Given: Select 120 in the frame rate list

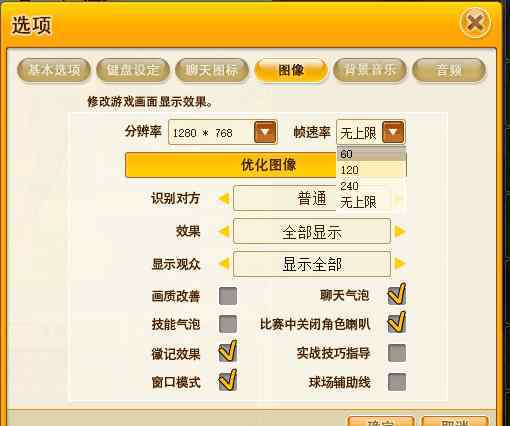Looking at the screenshot, I should [x=371, y=170].
